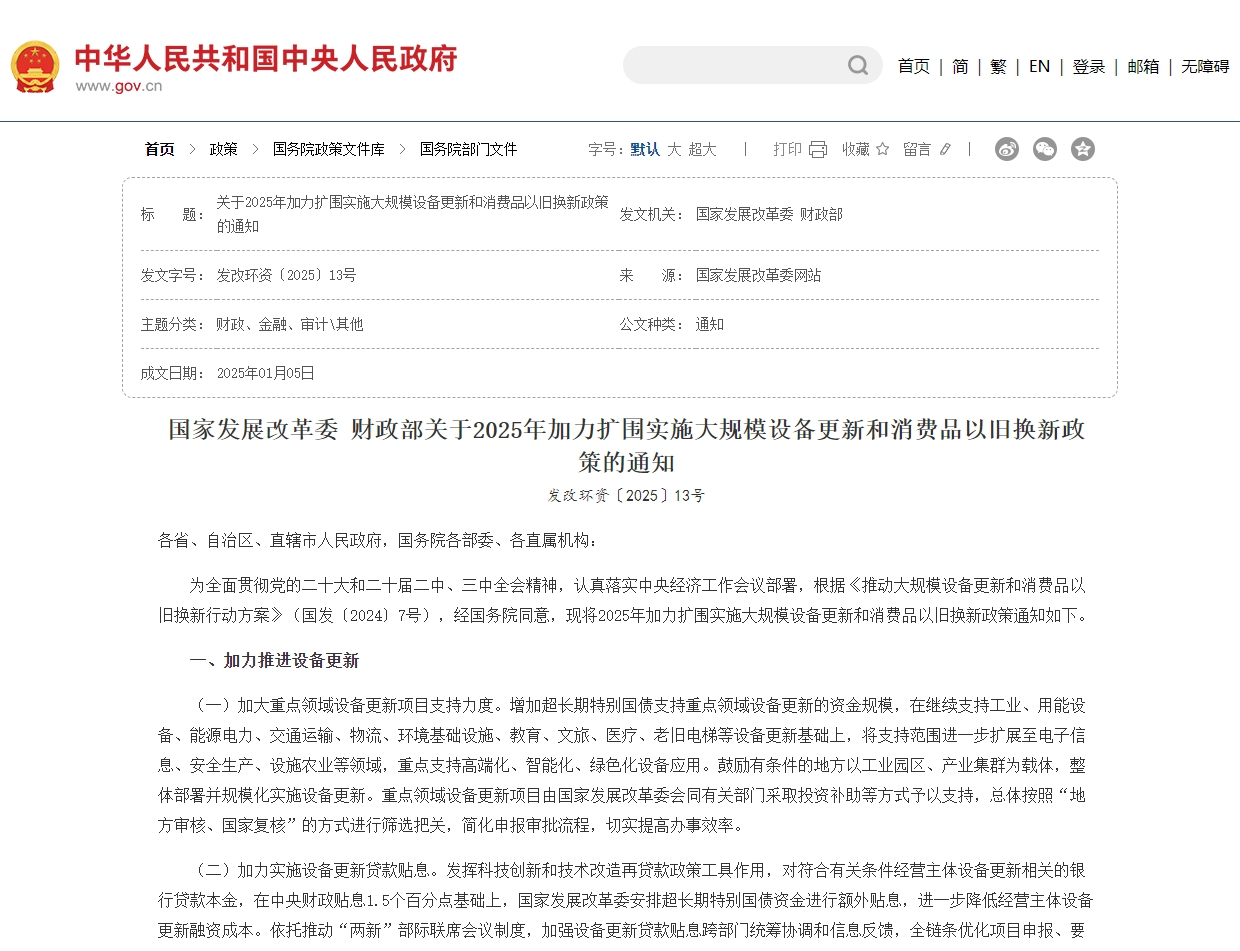Open the EN English version
Viewport: 1240px width, 951px height.
click(1039, 66)
